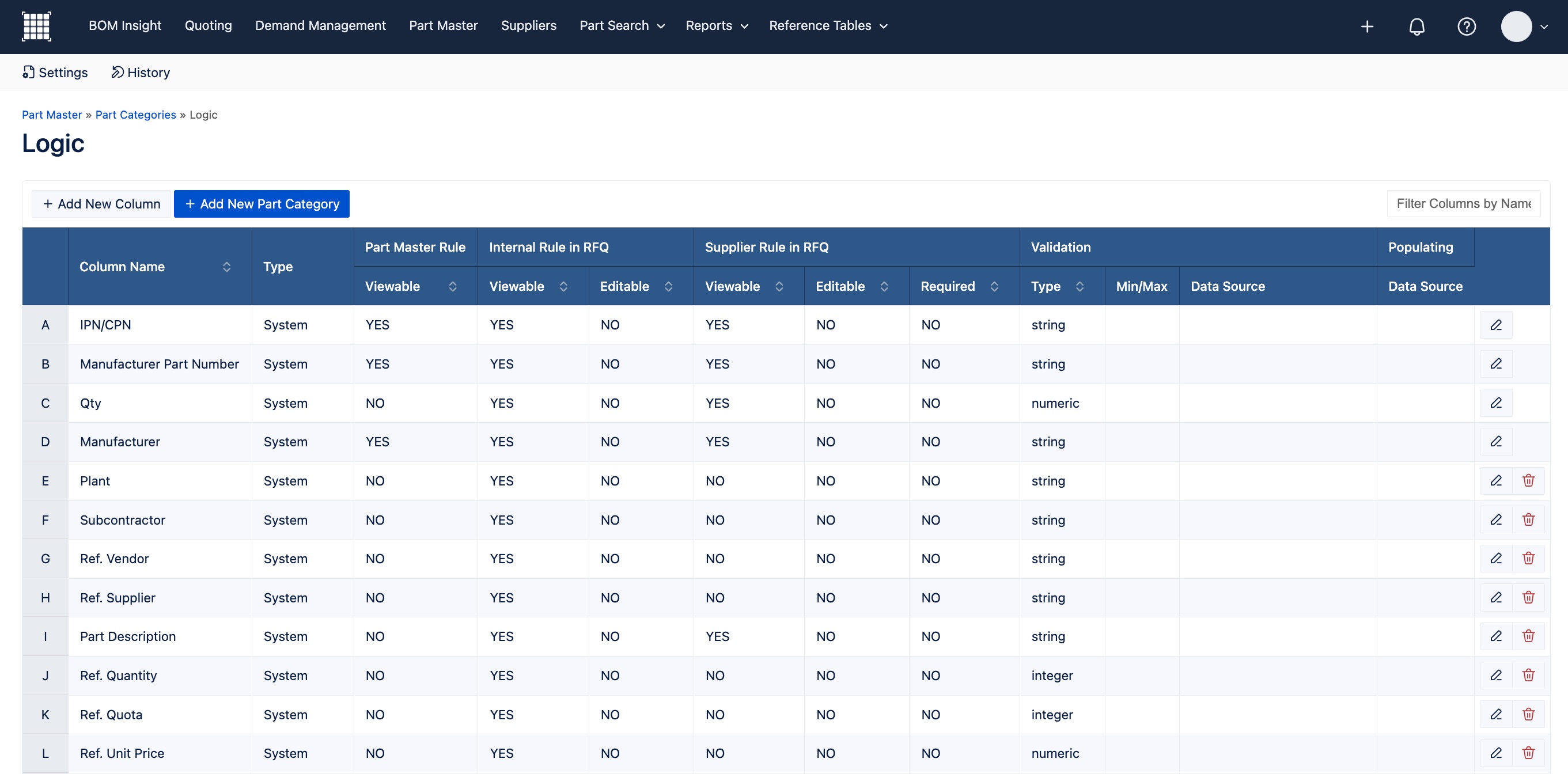The width and height of the screenshot is (1568, 774).
Task: Edit the Ref. Supplier row
Action: tap(1495, 598)
